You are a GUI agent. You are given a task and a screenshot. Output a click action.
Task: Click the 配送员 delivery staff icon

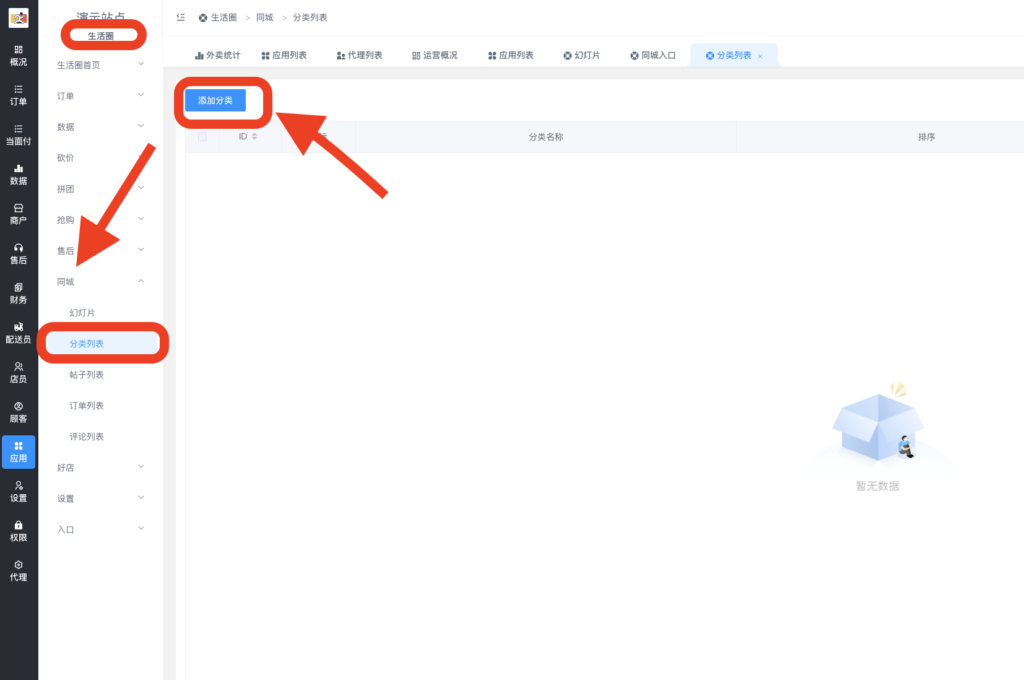click(18, 334)
